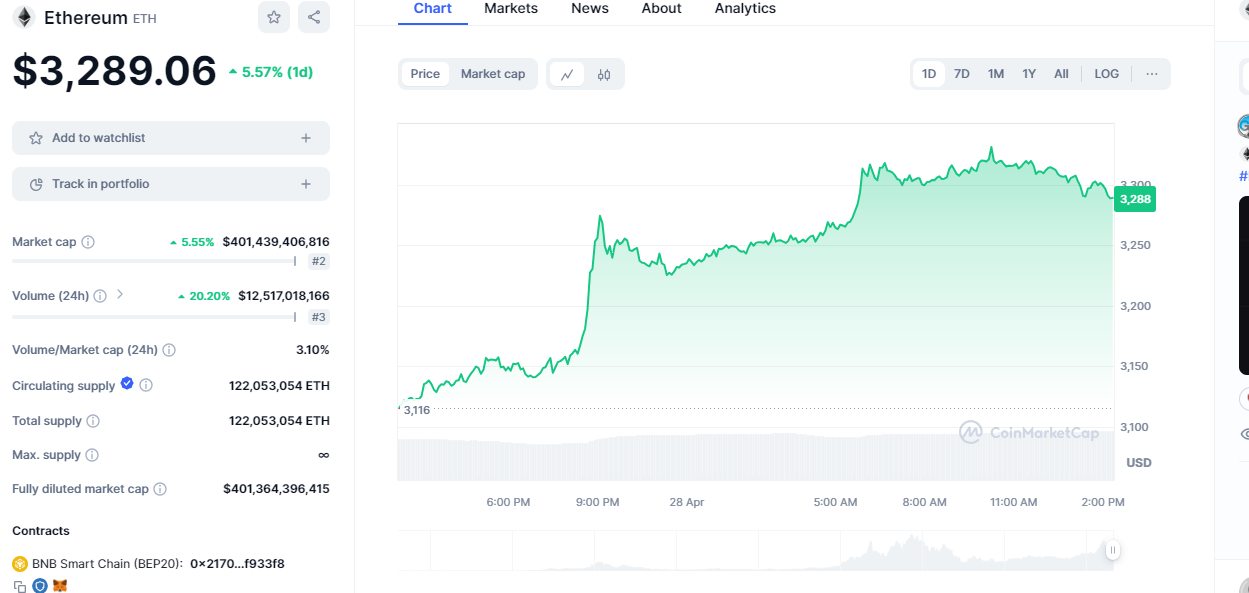Click the Market cap rank progress bar
1249x593 pixels.
click(x=154, y=261)
